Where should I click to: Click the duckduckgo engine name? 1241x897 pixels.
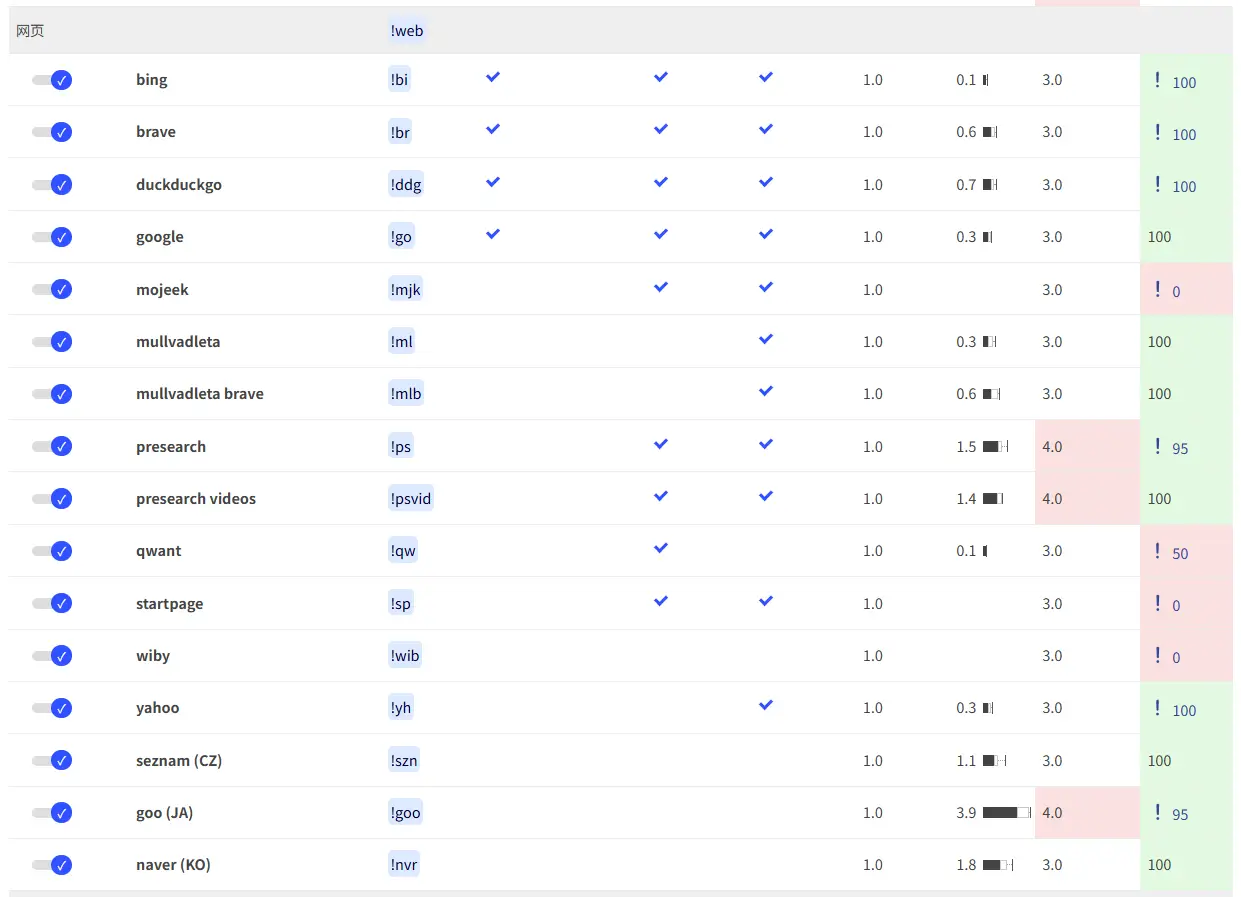click(179, 185)
